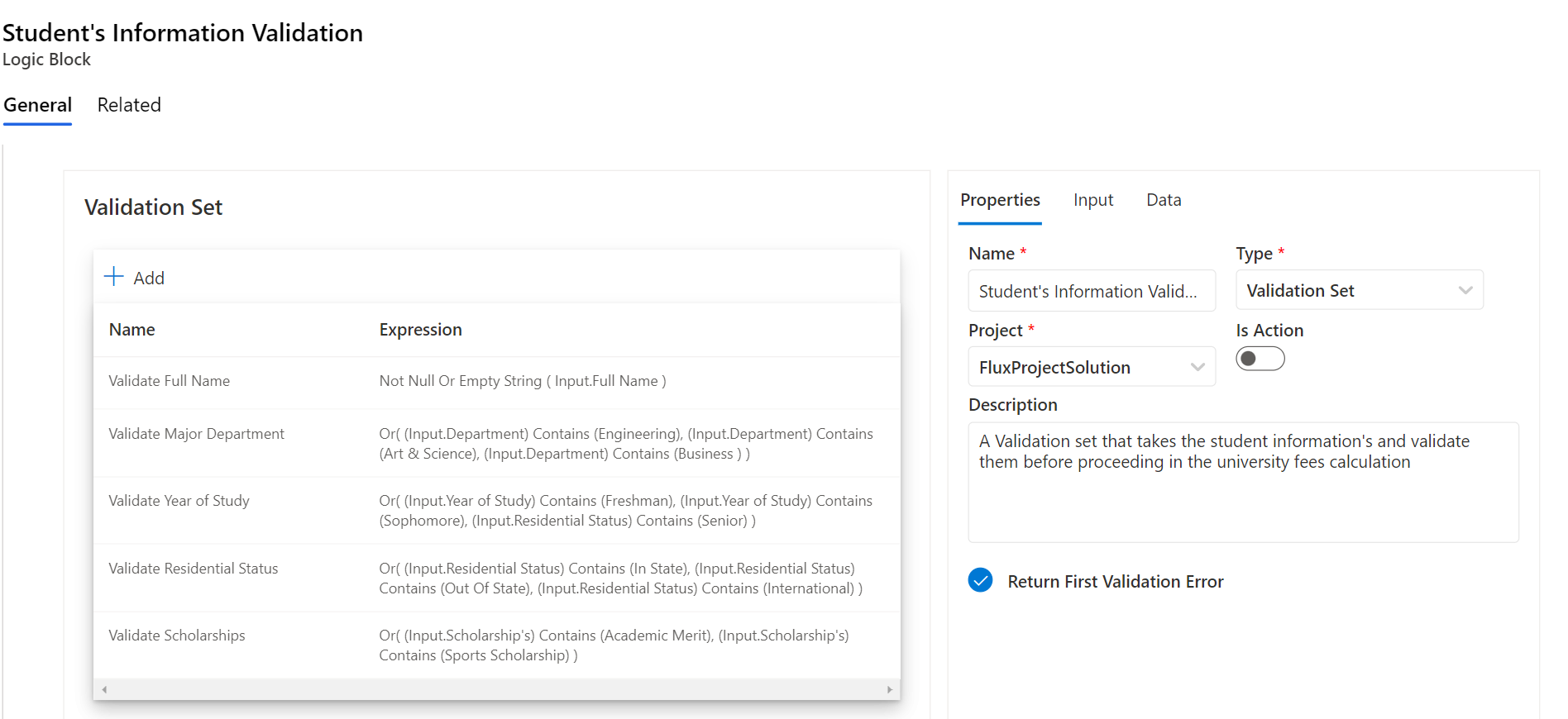
Task: Click the horizontal scrollbar left arrow
Action: pos(104,689)
